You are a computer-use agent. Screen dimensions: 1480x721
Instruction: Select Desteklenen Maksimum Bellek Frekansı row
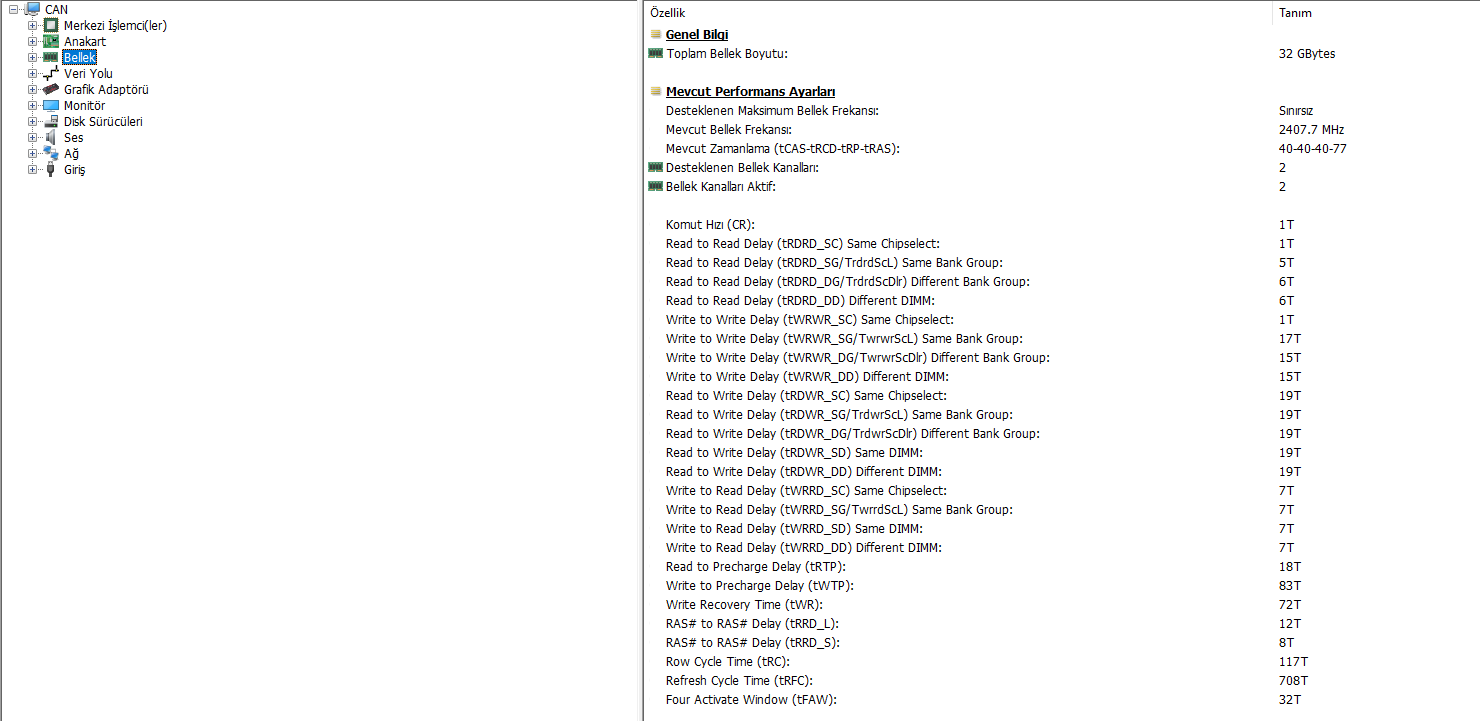coord(1062,110)
